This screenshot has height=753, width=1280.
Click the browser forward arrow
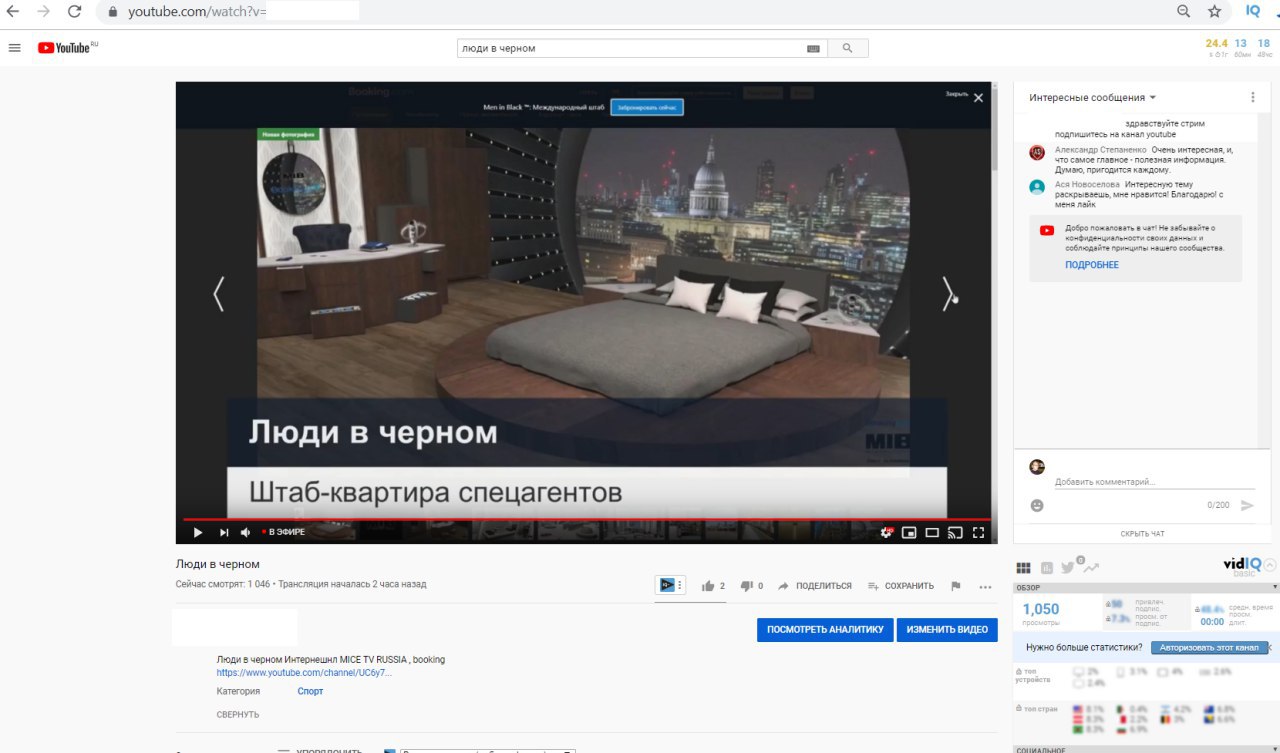pos(43,12)
